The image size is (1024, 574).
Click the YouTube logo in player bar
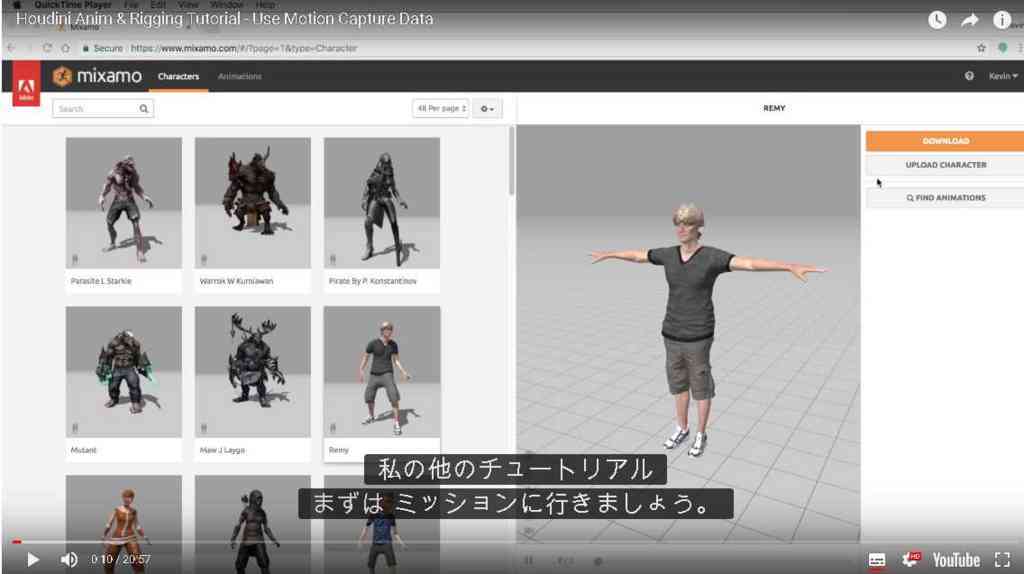pyautogui.click(x=956, y=560)
